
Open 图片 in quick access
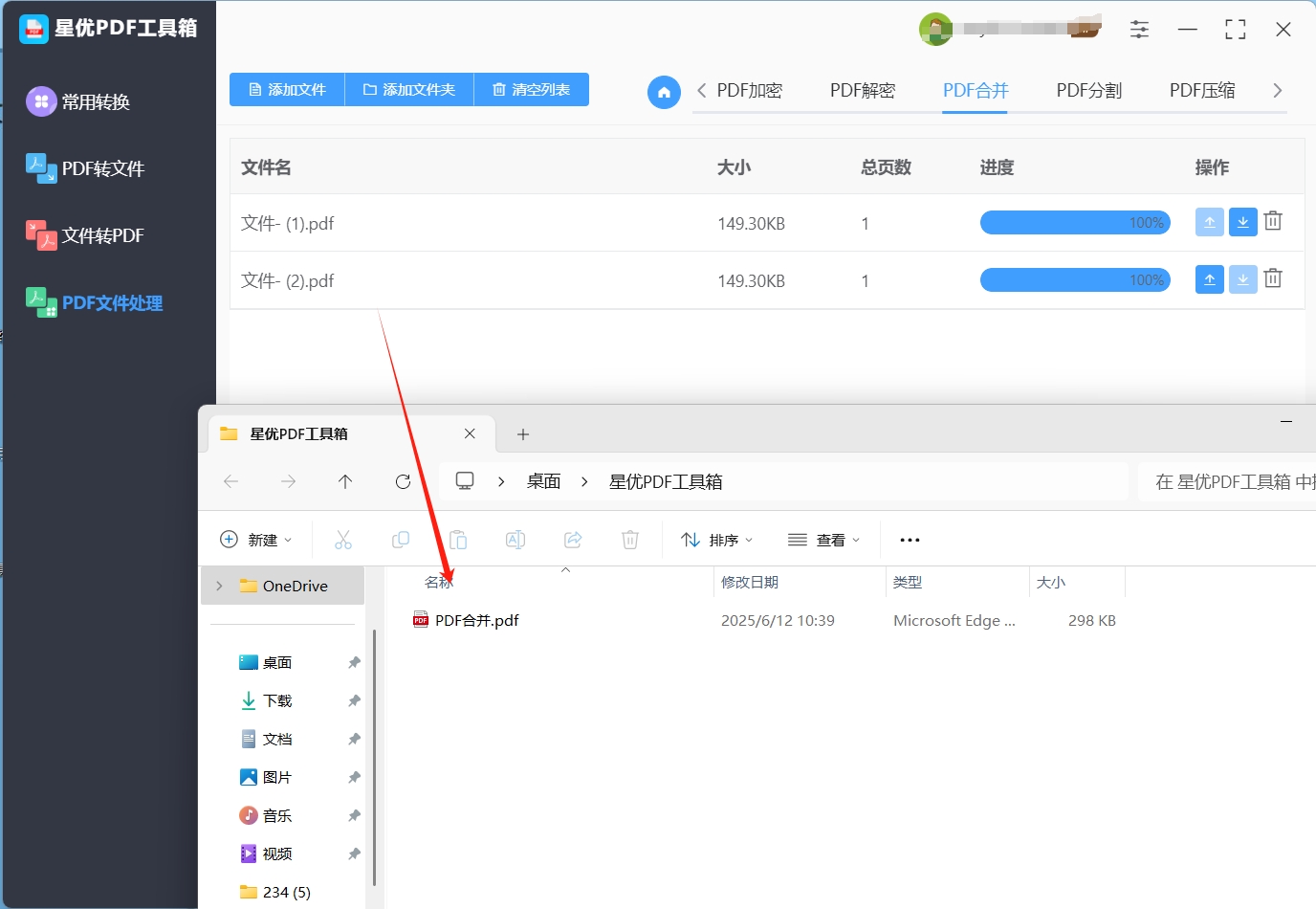(277, 777)
